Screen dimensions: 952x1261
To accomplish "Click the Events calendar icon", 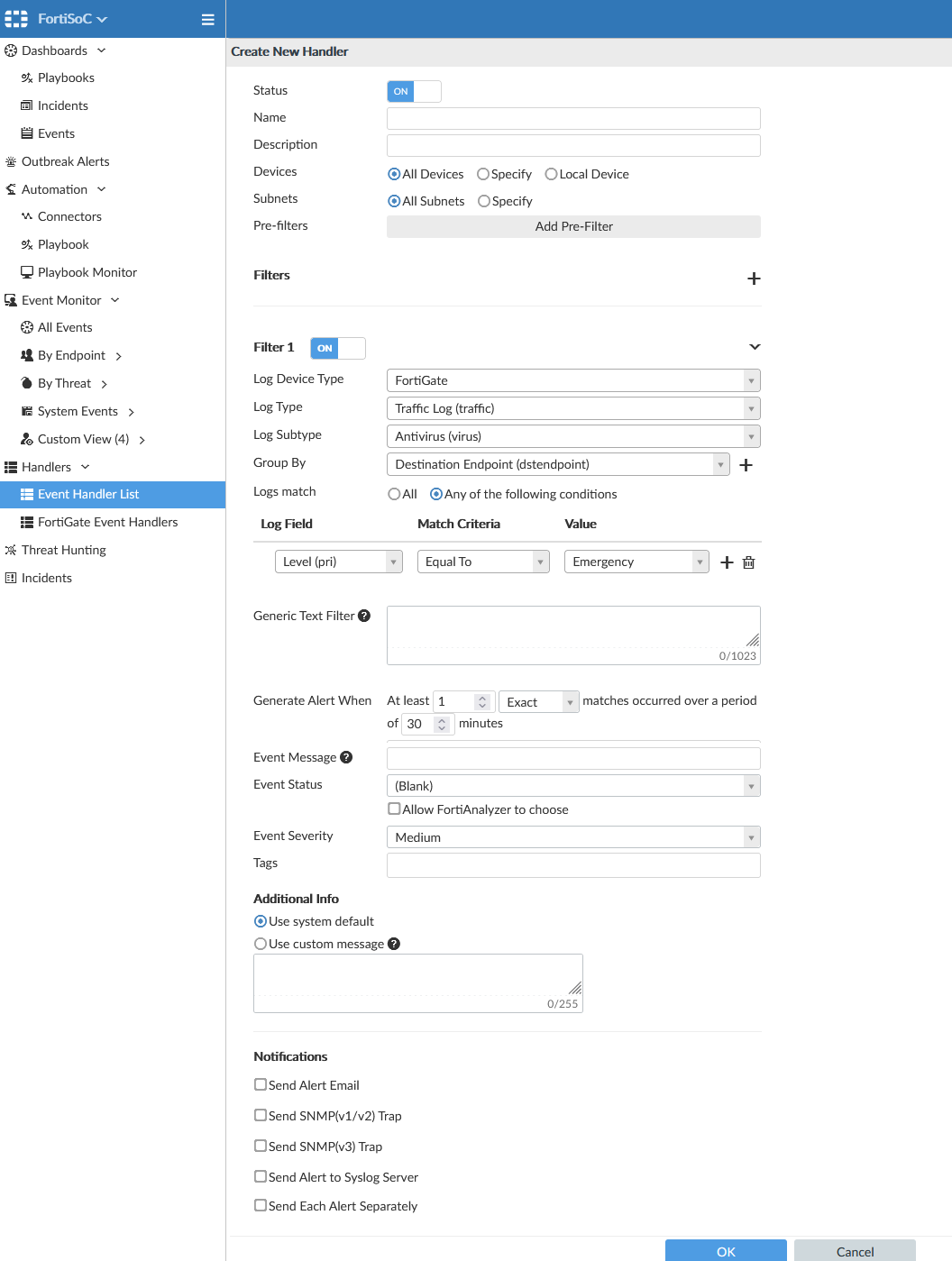I will point(27,133).
